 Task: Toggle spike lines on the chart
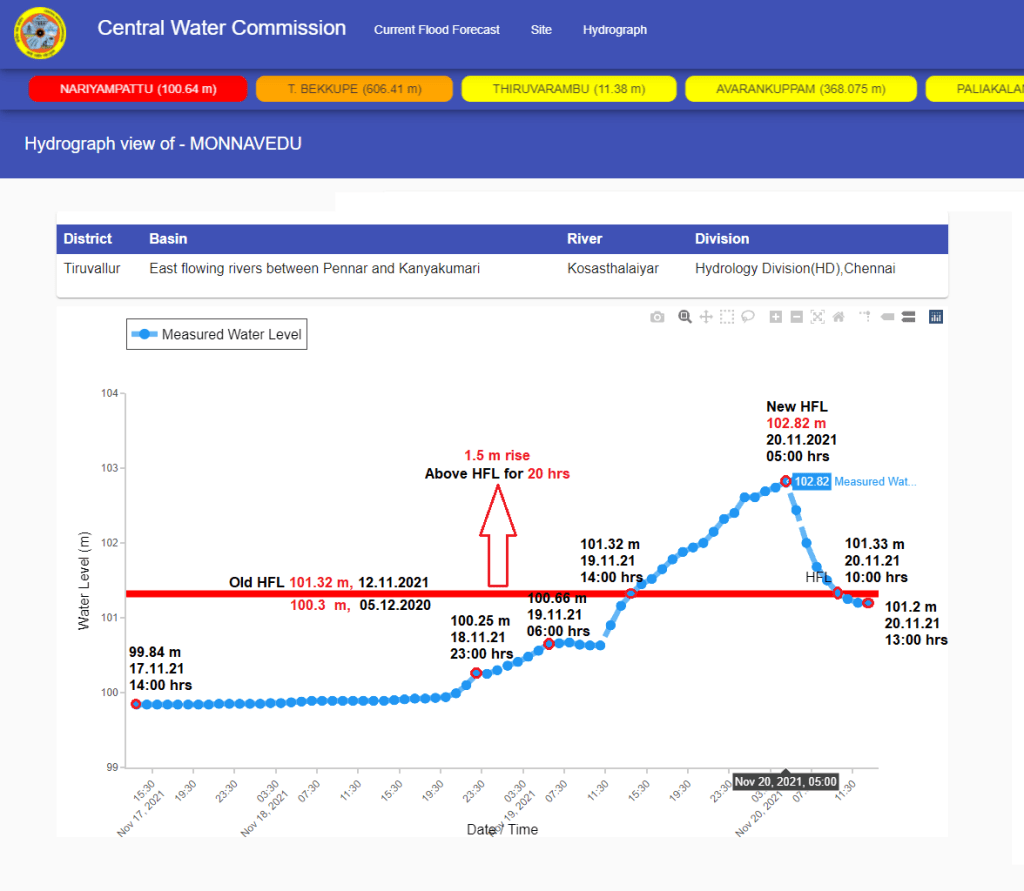click(864, 317)
